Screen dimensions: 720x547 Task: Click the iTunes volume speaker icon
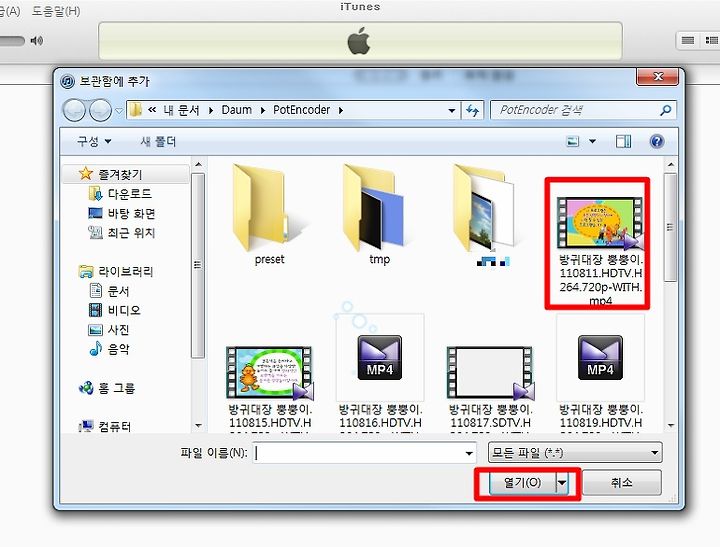[x=37, y=41]
